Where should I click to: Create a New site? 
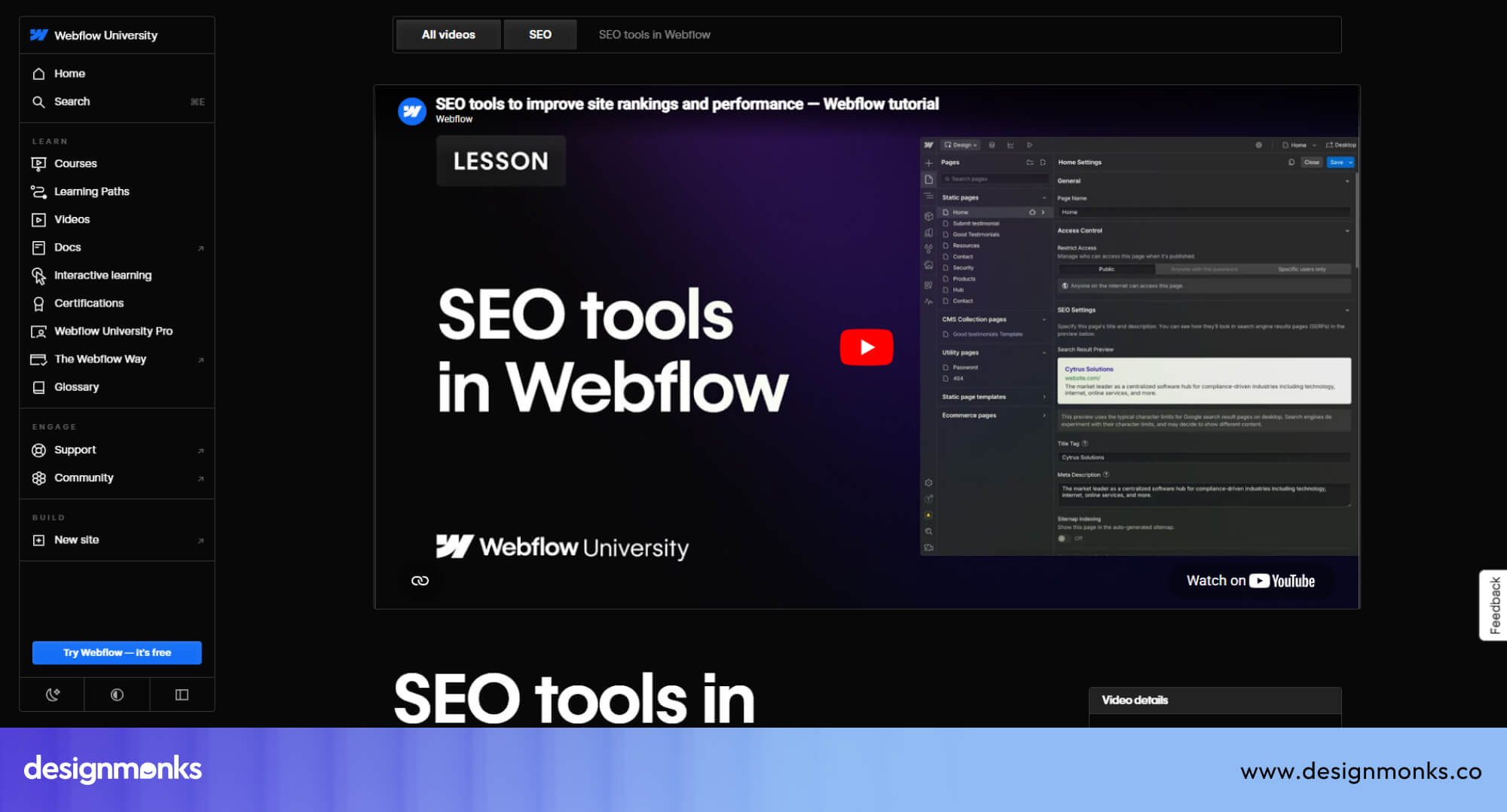[x=117, y=539]
